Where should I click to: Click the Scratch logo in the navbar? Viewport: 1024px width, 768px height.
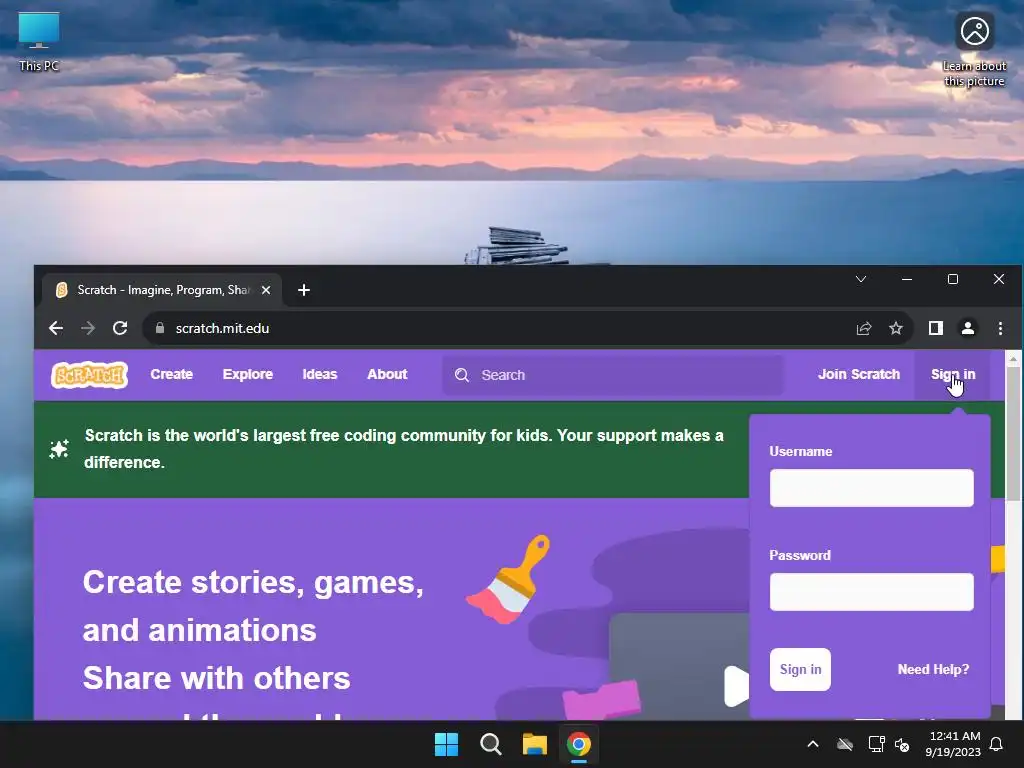(x=89, y=375)
